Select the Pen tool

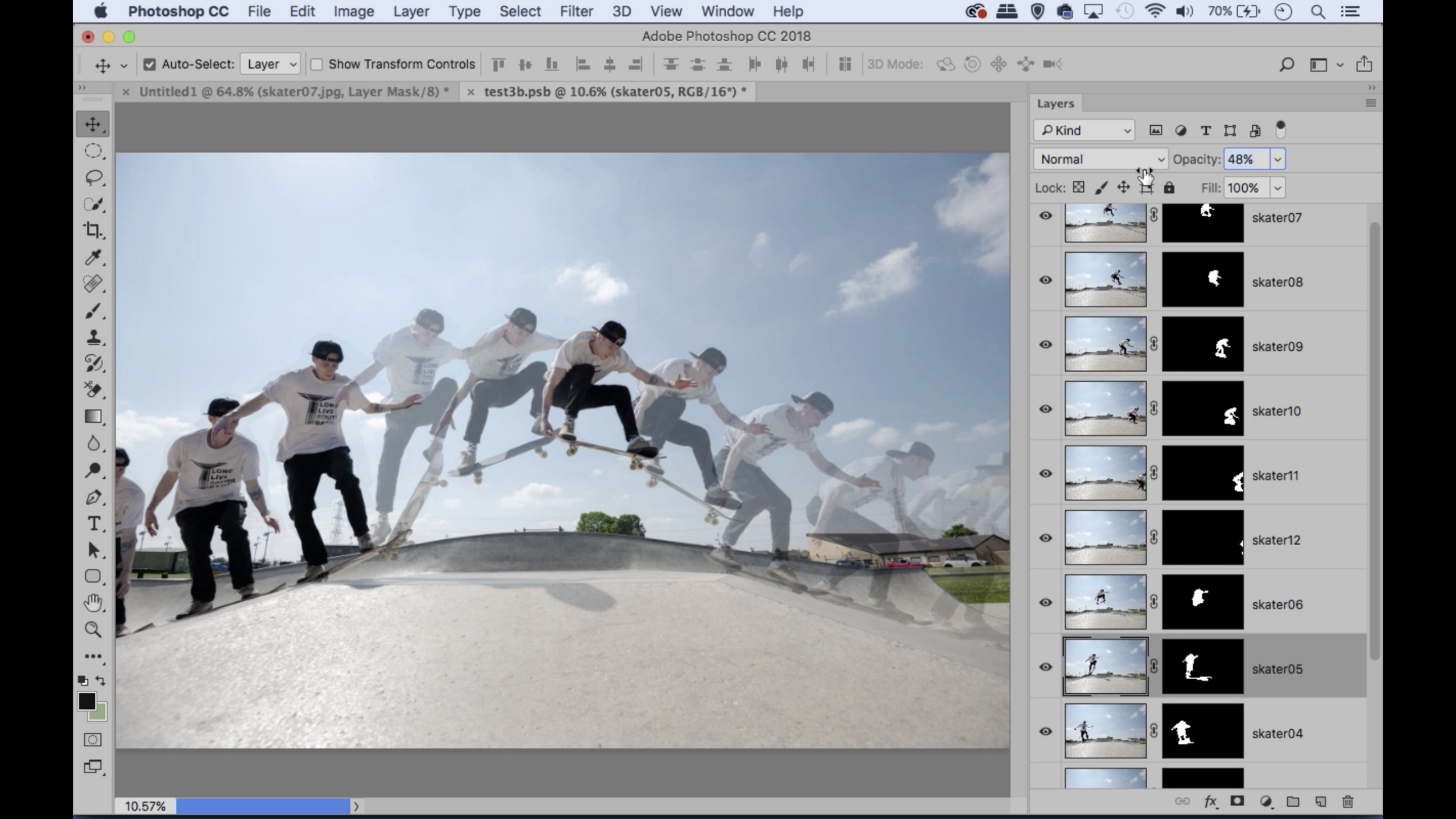(93, 497)
